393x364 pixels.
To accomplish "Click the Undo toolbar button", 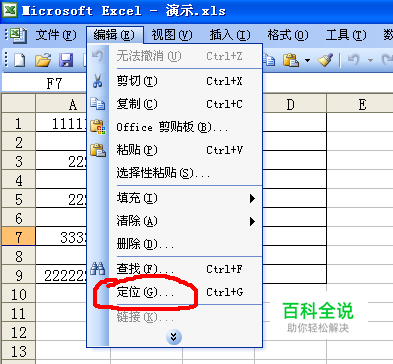I will click(354, 60).
